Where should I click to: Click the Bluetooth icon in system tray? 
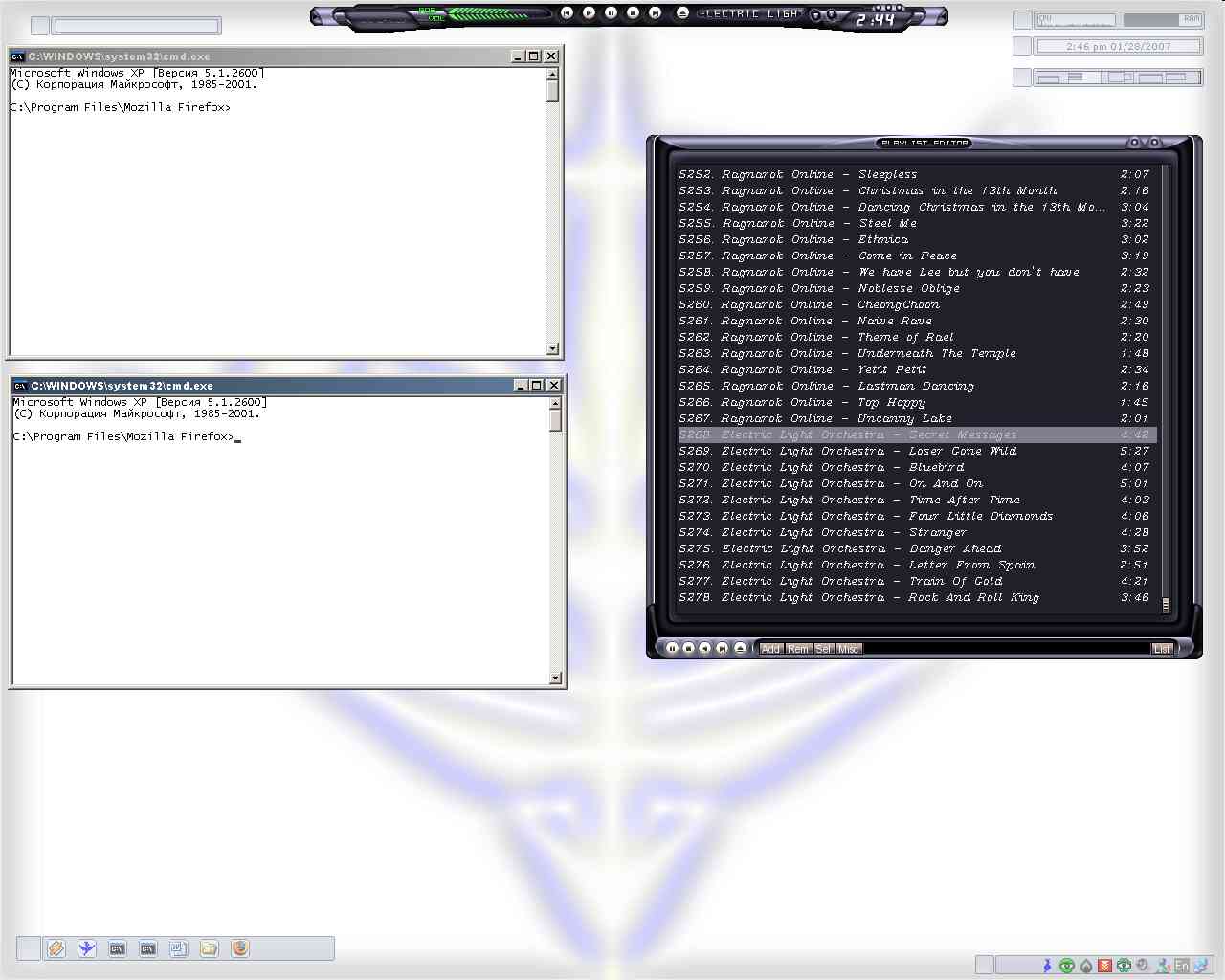coord(1047,966)
